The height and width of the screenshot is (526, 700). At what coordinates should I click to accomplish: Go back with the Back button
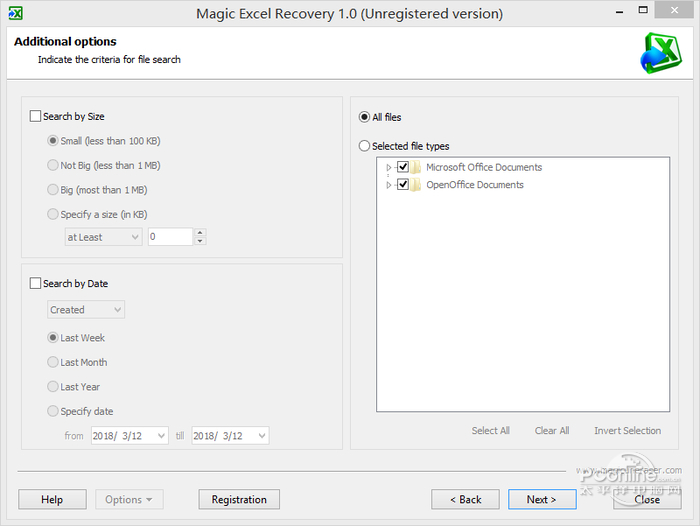click(465, 499)
